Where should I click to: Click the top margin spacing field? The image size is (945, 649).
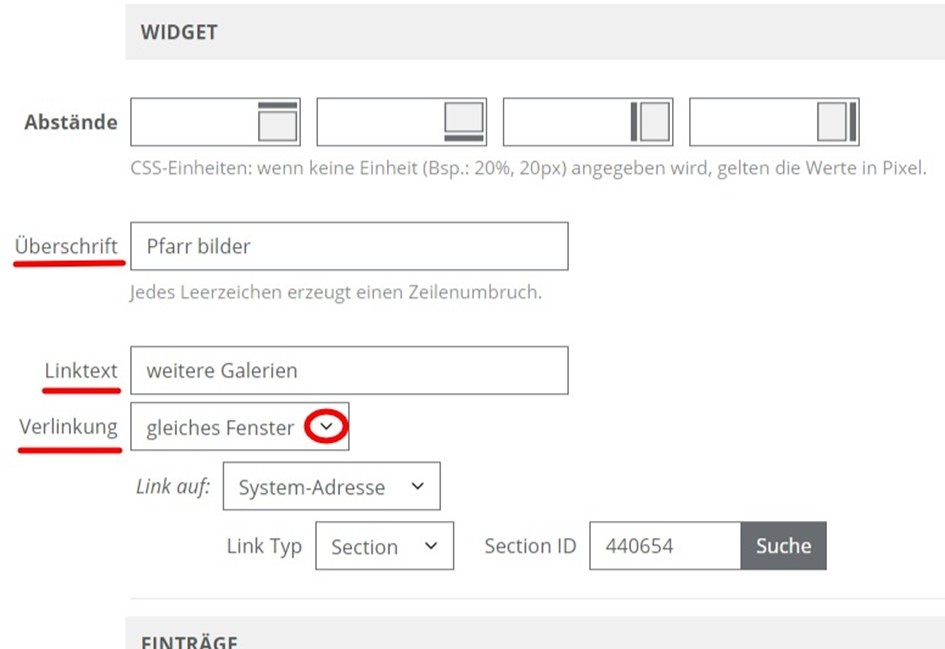click(215, 122)
